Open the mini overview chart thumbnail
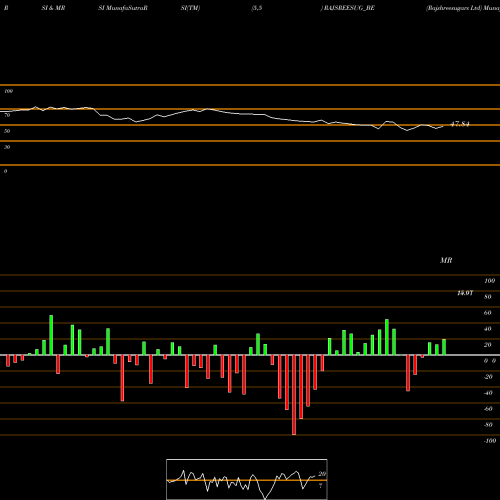Viewport: 500px width, 500px height. 247,479
